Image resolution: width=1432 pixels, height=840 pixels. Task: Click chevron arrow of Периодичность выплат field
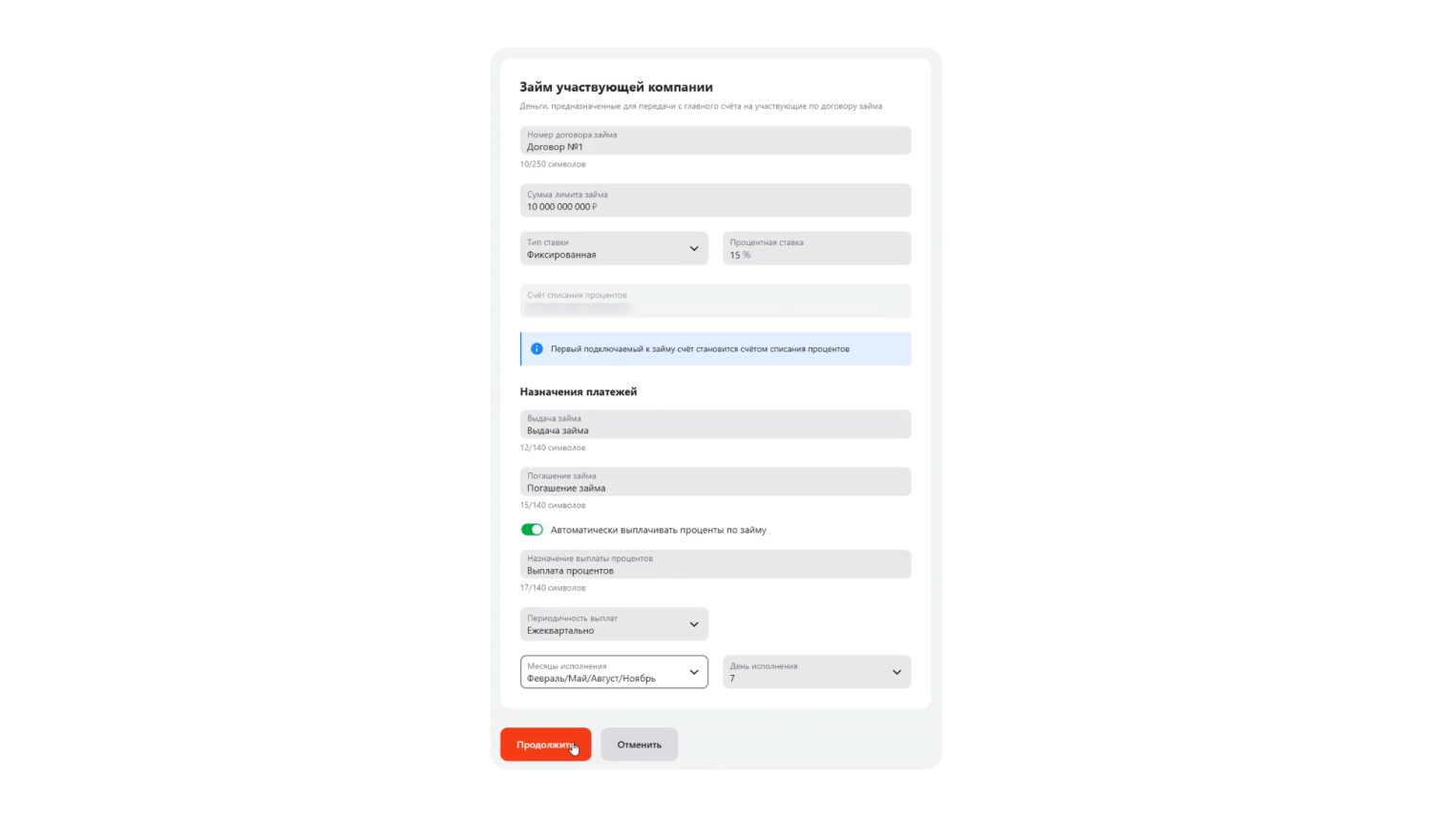[x=694, y=624]
